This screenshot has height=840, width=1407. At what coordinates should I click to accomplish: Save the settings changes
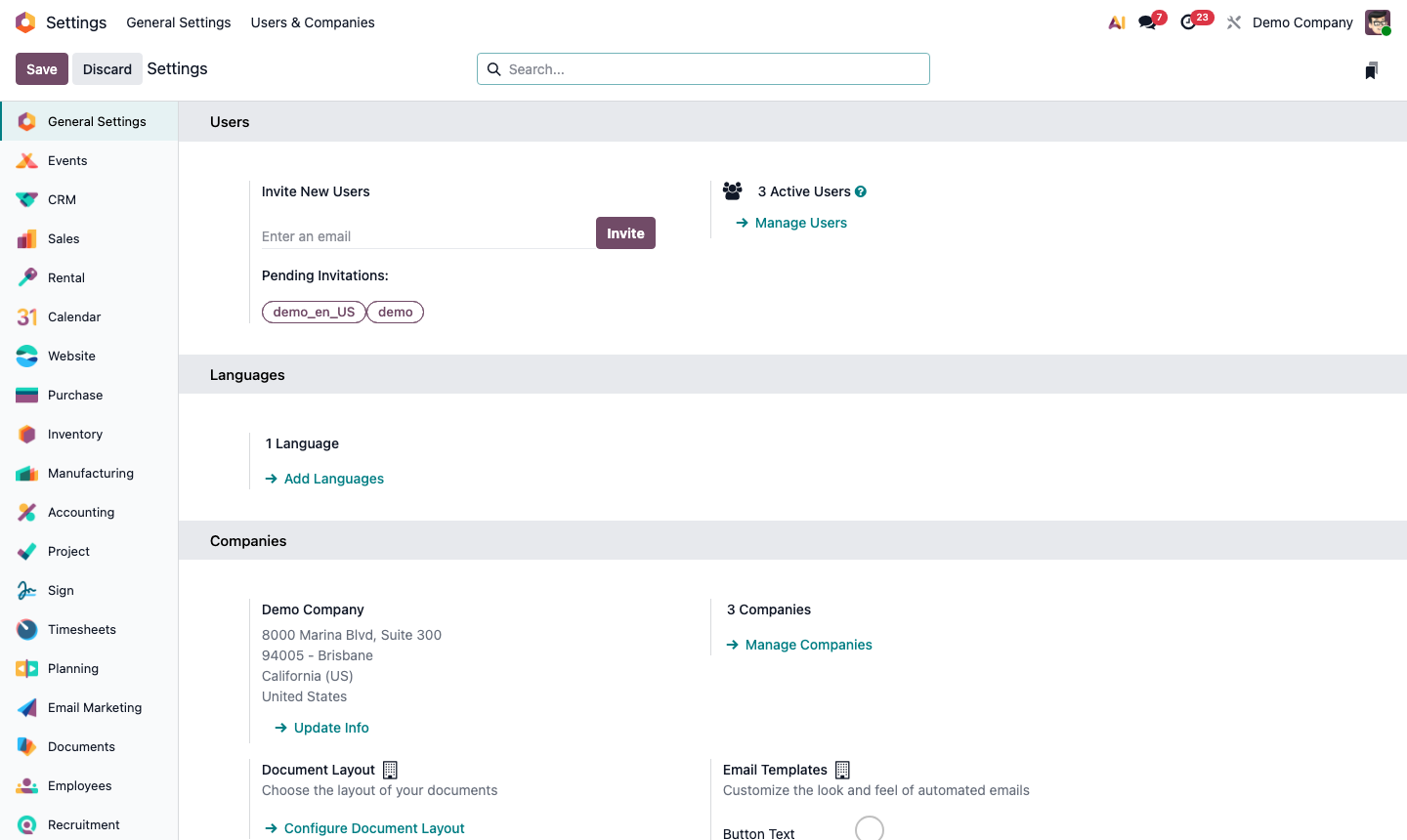[x=41, y=68]
